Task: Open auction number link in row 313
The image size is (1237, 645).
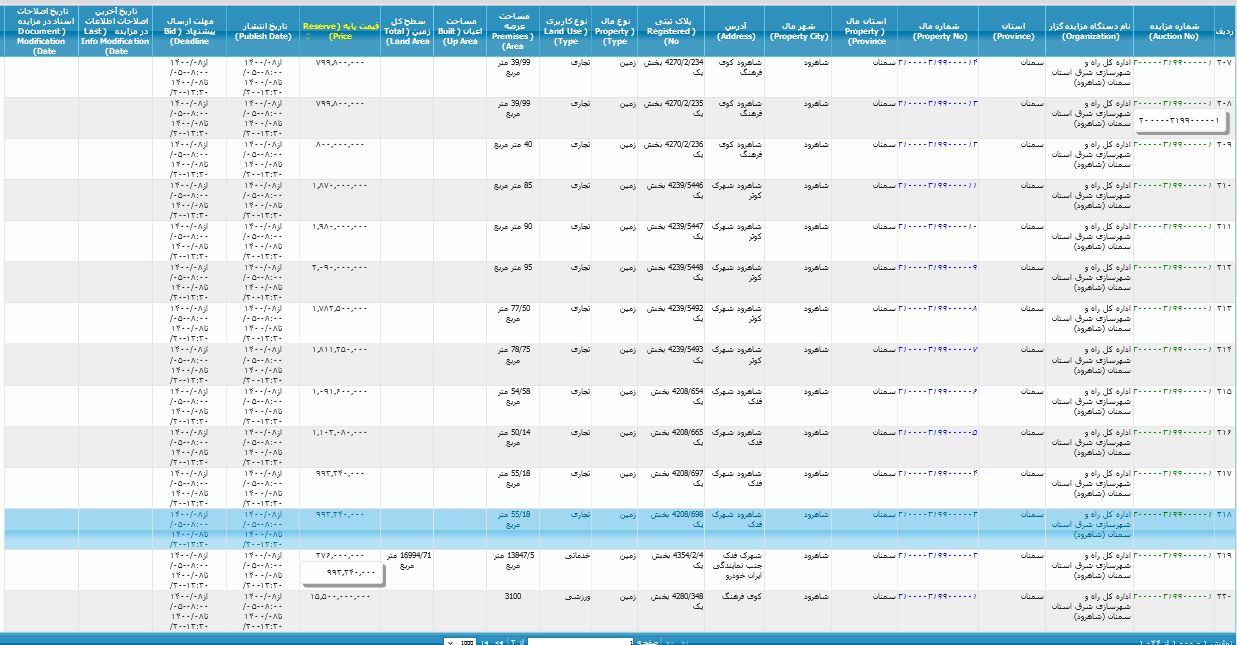Action: click(x=1172, y=308)
